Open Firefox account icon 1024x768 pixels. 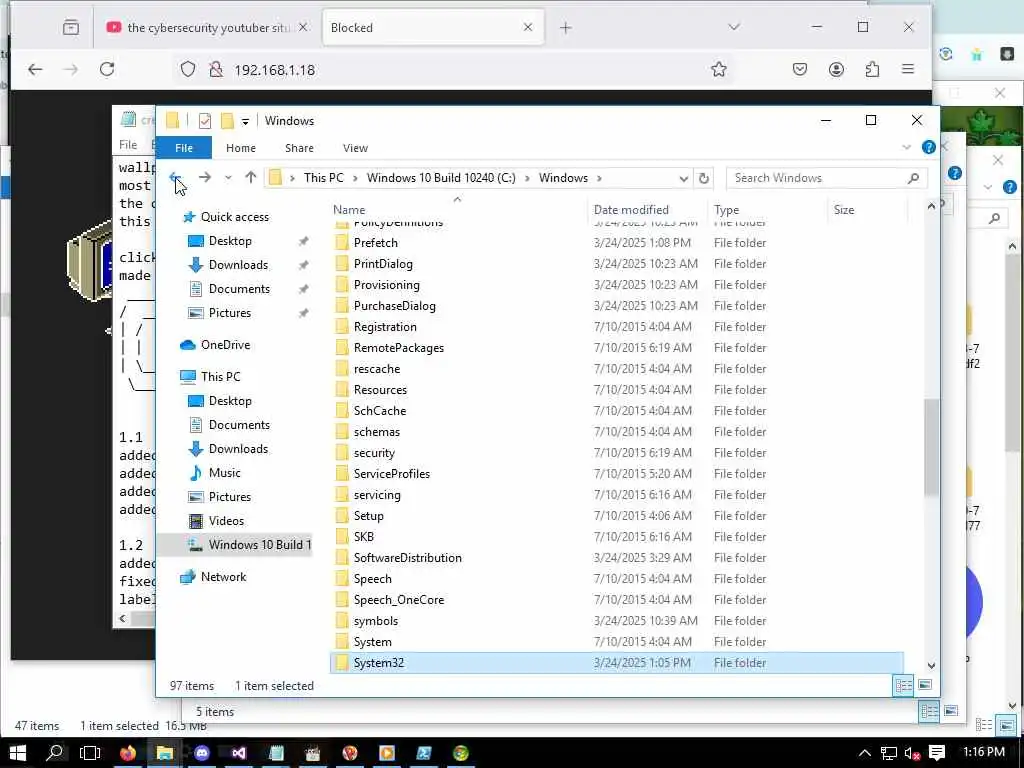tap(836, 69)
